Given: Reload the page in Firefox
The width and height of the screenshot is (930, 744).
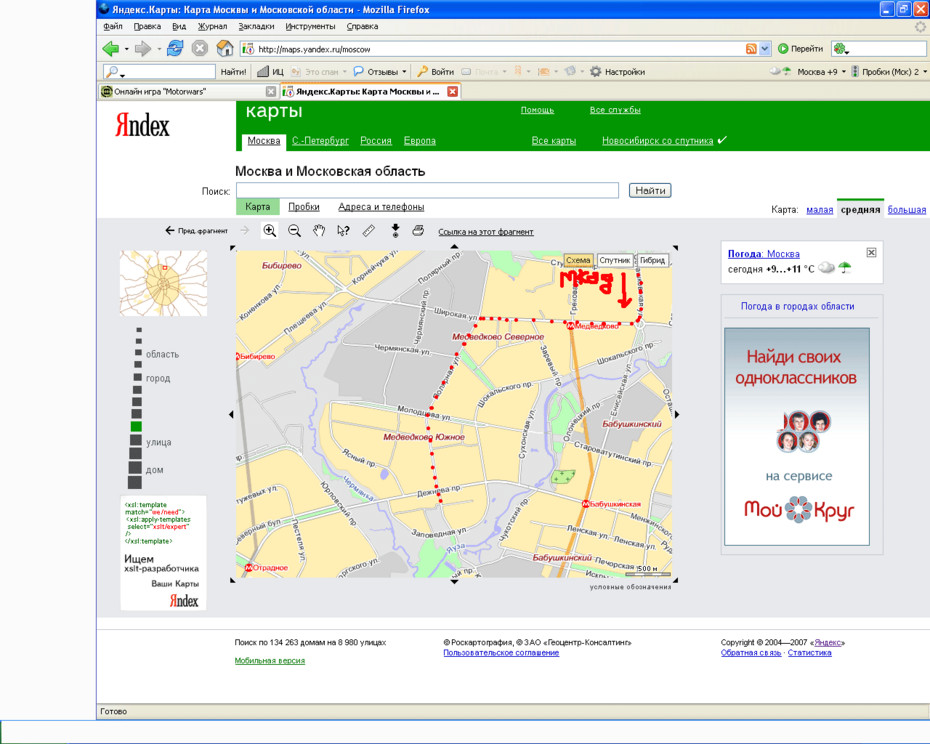Looking at the screenshot, I should (x=175, y=49).
